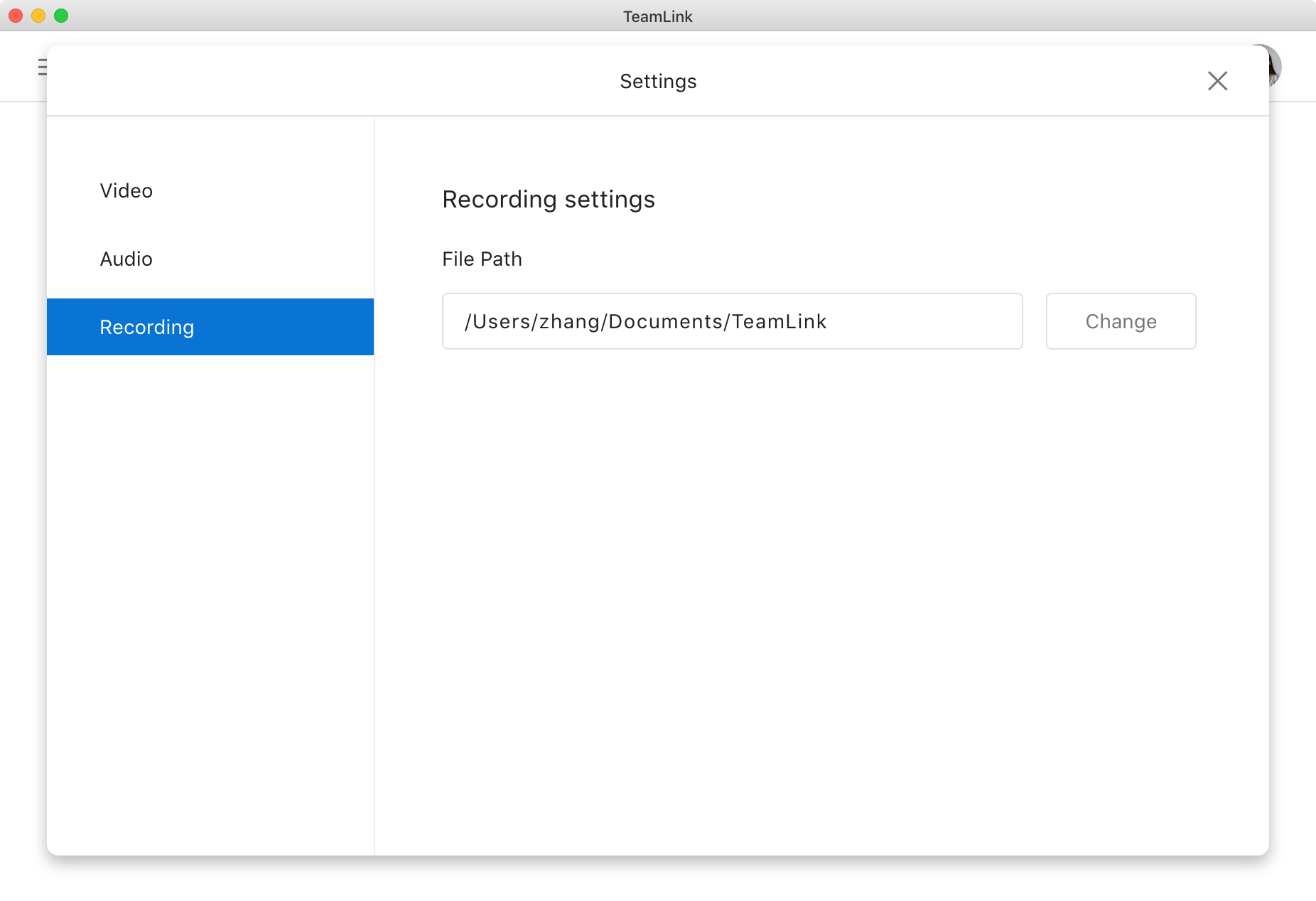
Task: Click the 'File Path' label
Action: pyautogui.click(x=482, y=259)
